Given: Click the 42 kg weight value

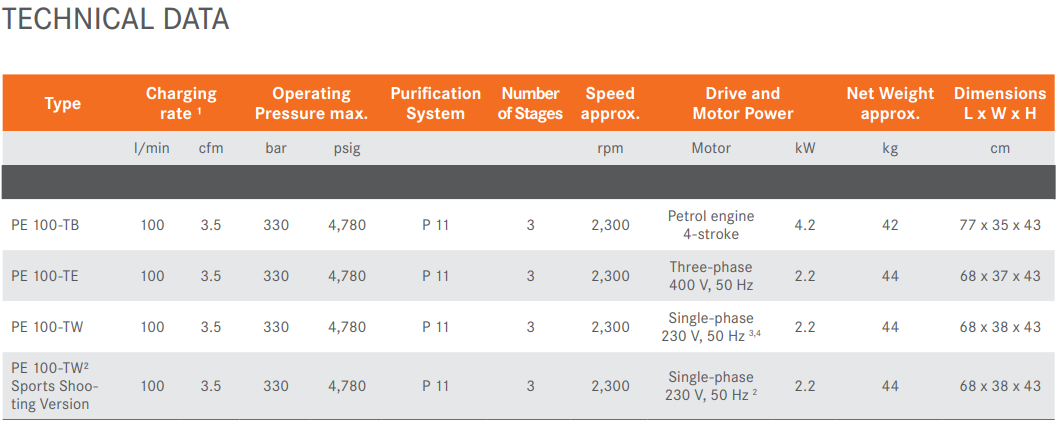Looking at the screenshot, I should click(890, 225).
